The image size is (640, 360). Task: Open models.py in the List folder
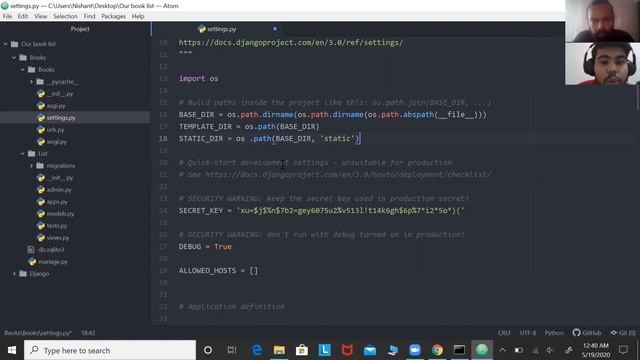60,214
